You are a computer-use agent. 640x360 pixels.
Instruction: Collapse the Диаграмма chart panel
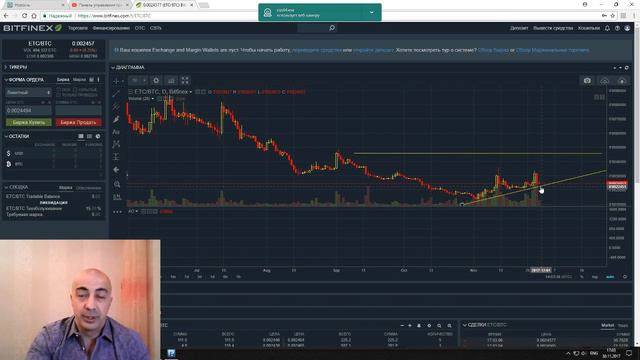(x=113, y=68)
